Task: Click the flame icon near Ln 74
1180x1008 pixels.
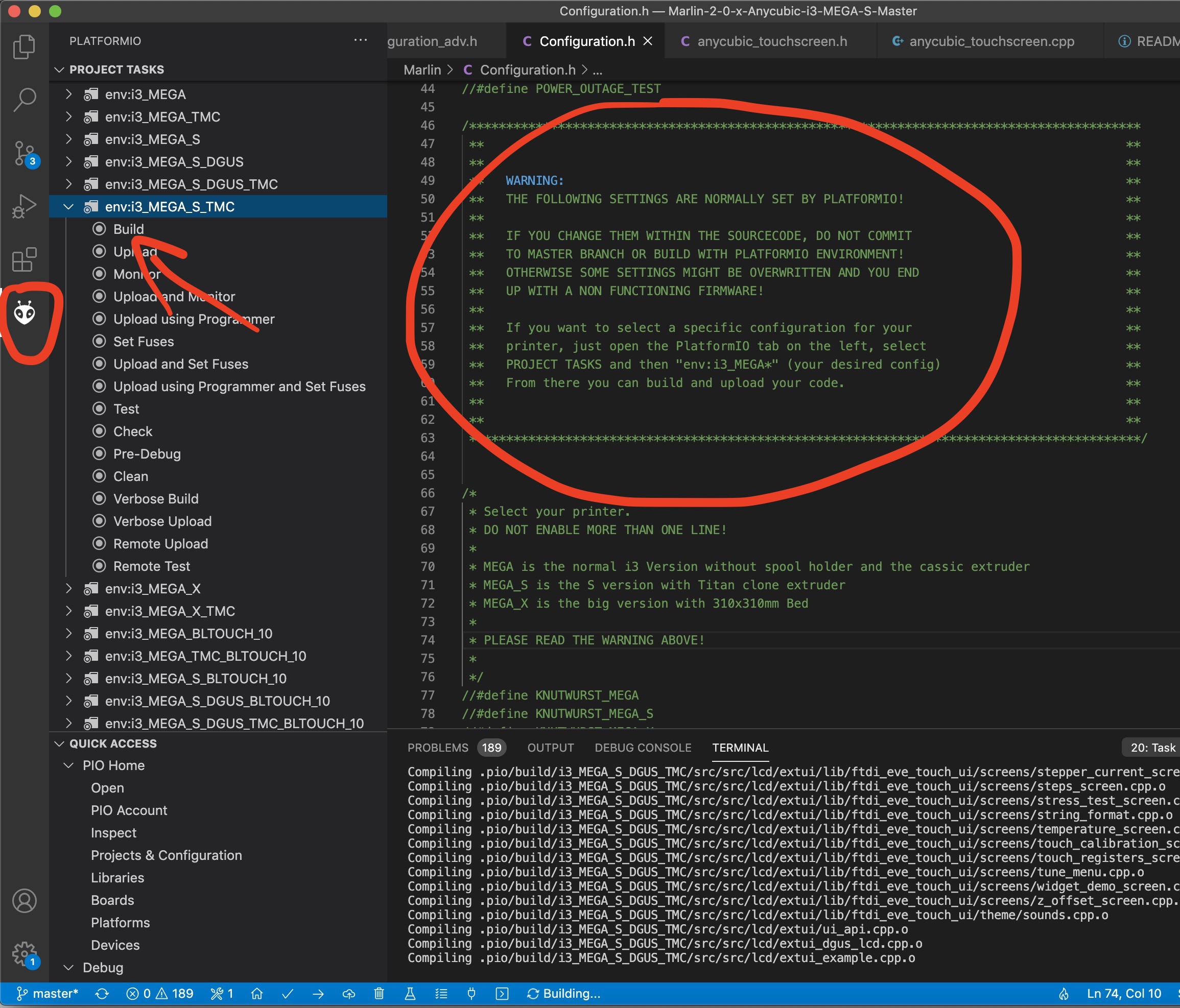Action: 1063,993
